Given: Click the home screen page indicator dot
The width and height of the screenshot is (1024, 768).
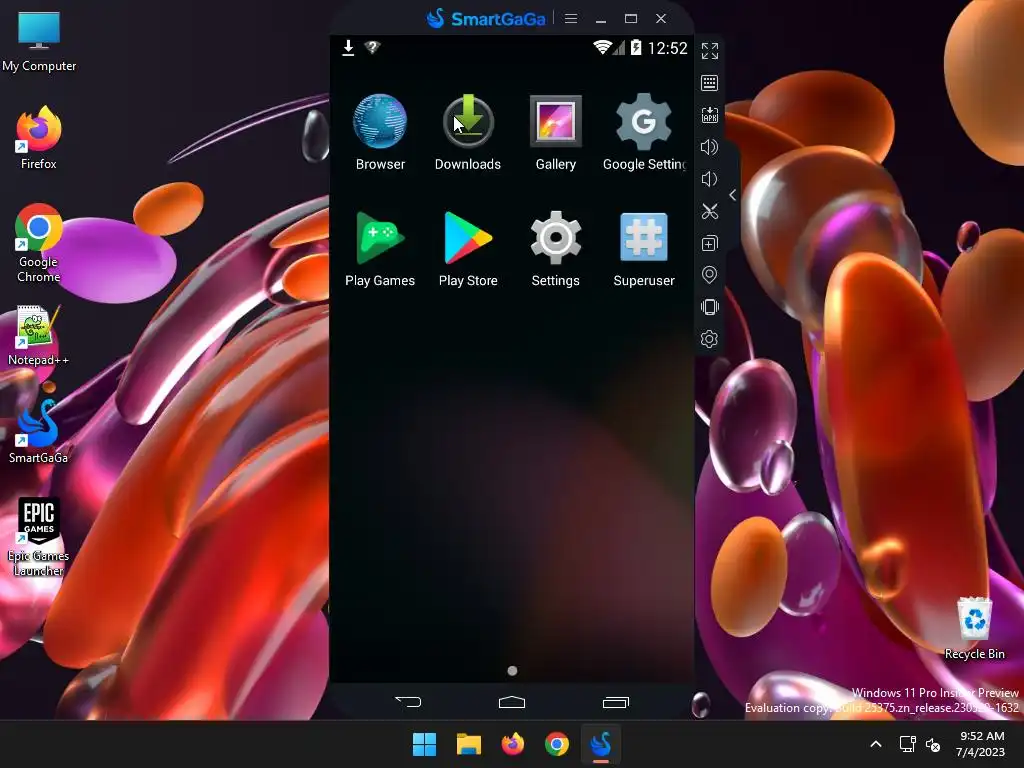Looking at the screenshot, I should (513, 671).
